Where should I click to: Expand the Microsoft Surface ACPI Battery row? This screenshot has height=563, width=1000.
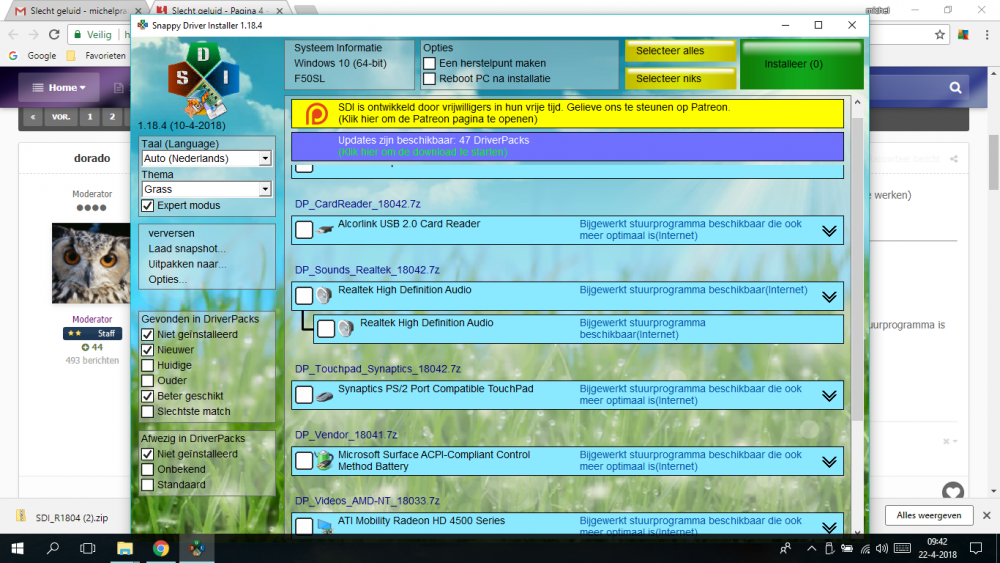point(829,462)
